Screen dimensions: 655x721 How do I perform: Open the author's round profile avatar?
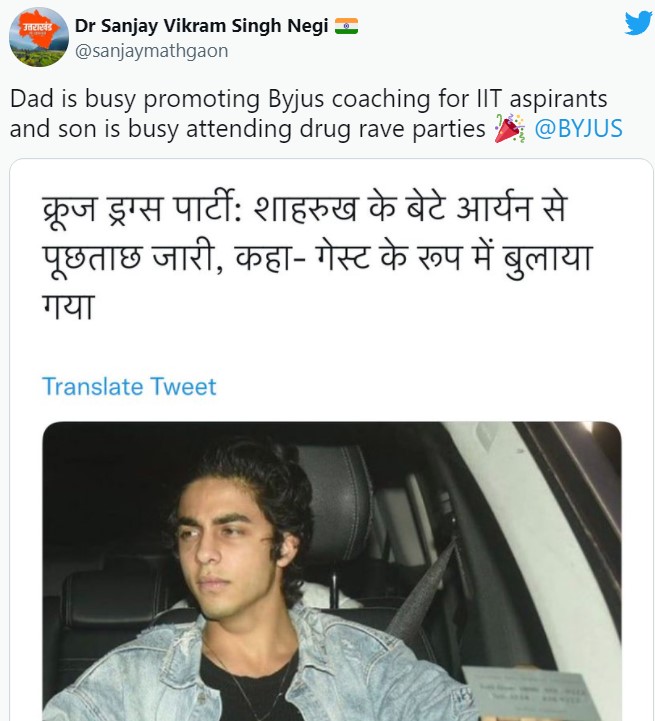[39, 37]
